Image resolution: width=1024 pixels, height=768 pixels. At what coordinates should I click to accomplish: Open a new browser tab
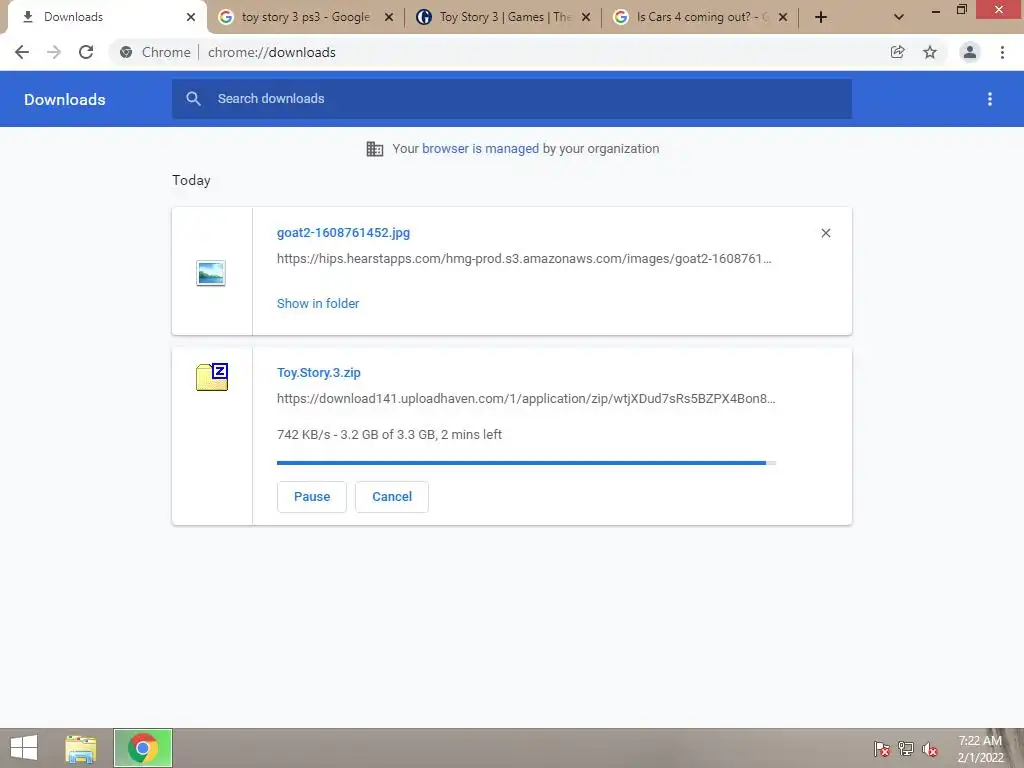click(821, 17)
